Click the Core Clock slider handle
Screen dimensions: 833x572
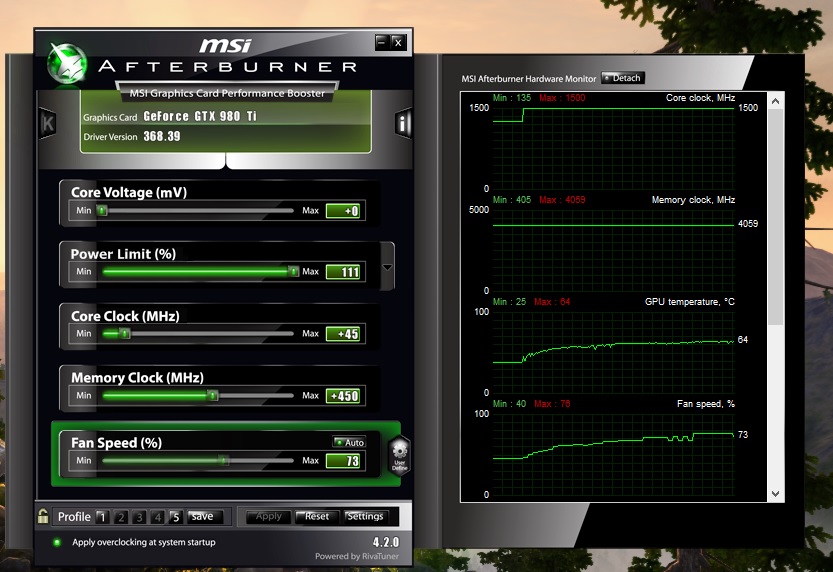(x=124, y=334)
